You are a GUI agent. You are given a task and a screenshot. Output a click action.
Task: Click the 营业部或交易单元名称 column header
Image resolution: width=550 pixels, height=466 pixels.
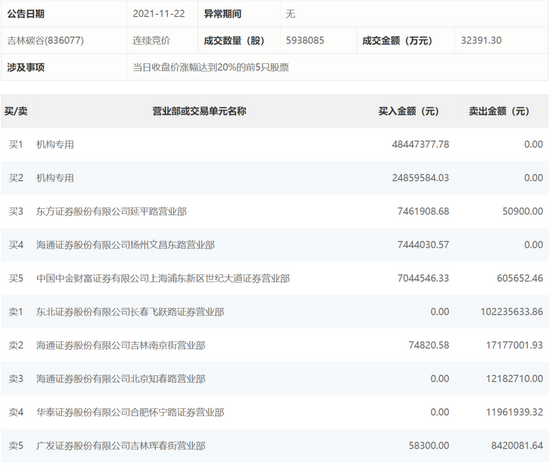coord(199,111)
